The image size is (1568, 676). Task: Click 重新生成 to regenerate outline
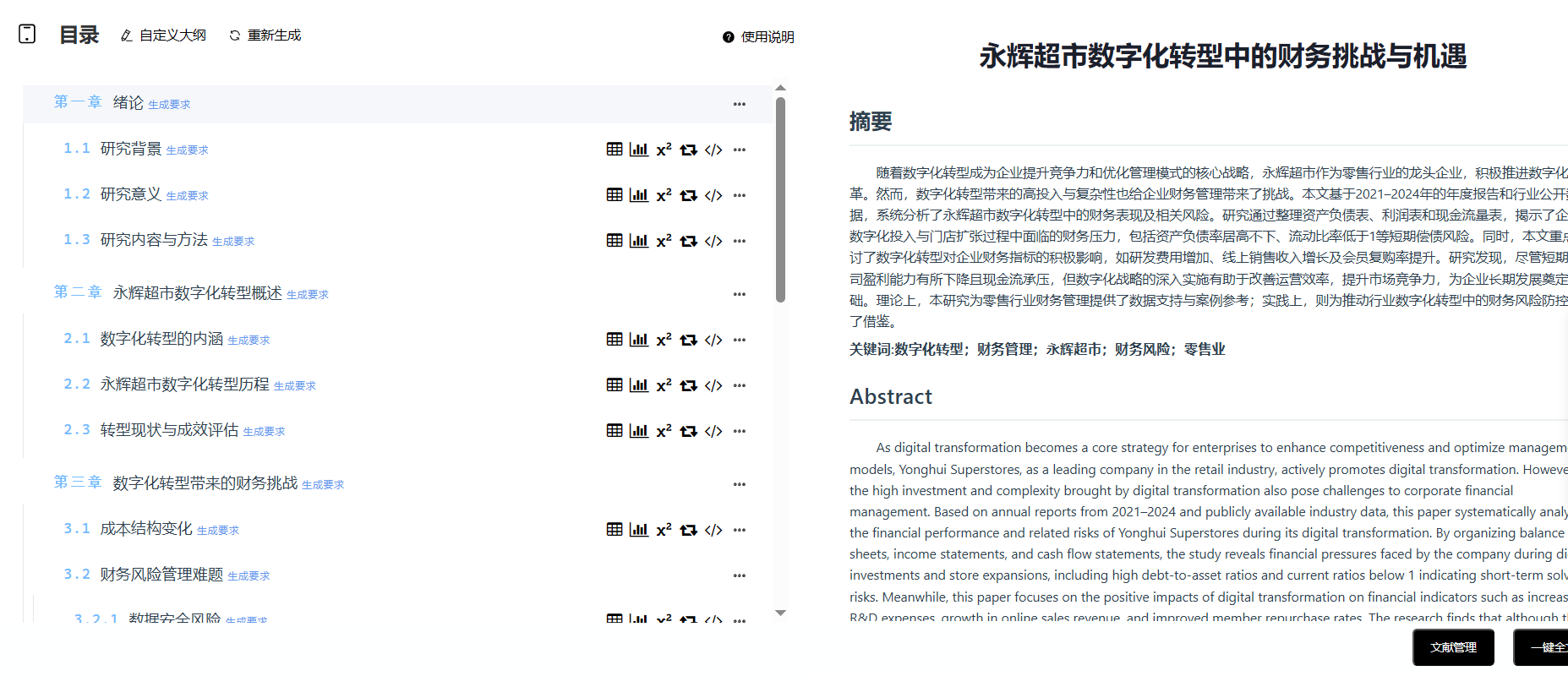point(265,35)
